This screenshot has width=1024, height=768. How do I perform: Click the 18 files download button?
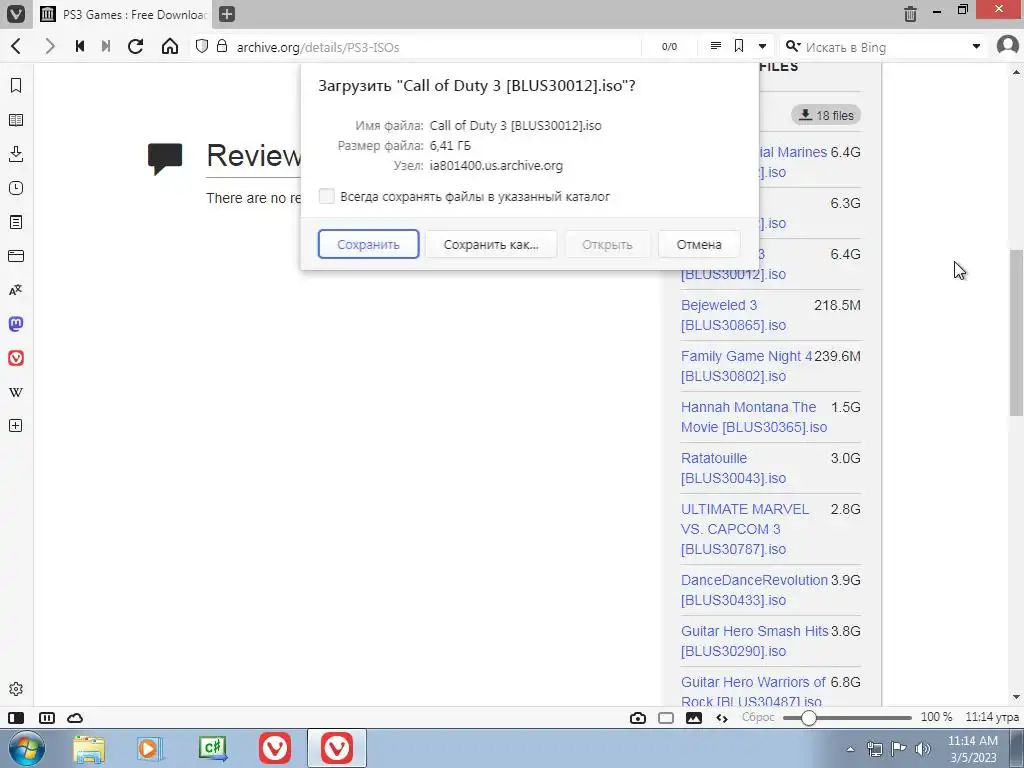(x=826, y=115)
